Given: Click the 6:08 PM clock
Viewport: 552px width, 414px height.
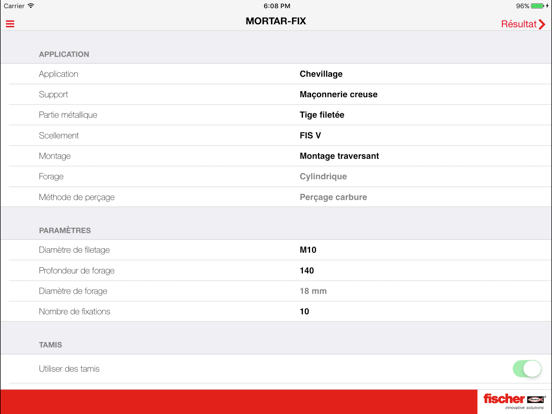Looking at the screenshot, I should click(277, 6).
